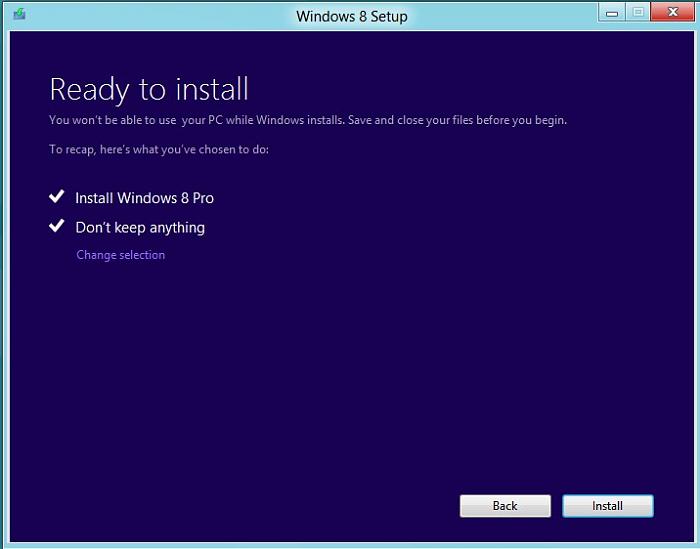Select the text "Install Windows 8 Pro"

[x=144, y=198]
